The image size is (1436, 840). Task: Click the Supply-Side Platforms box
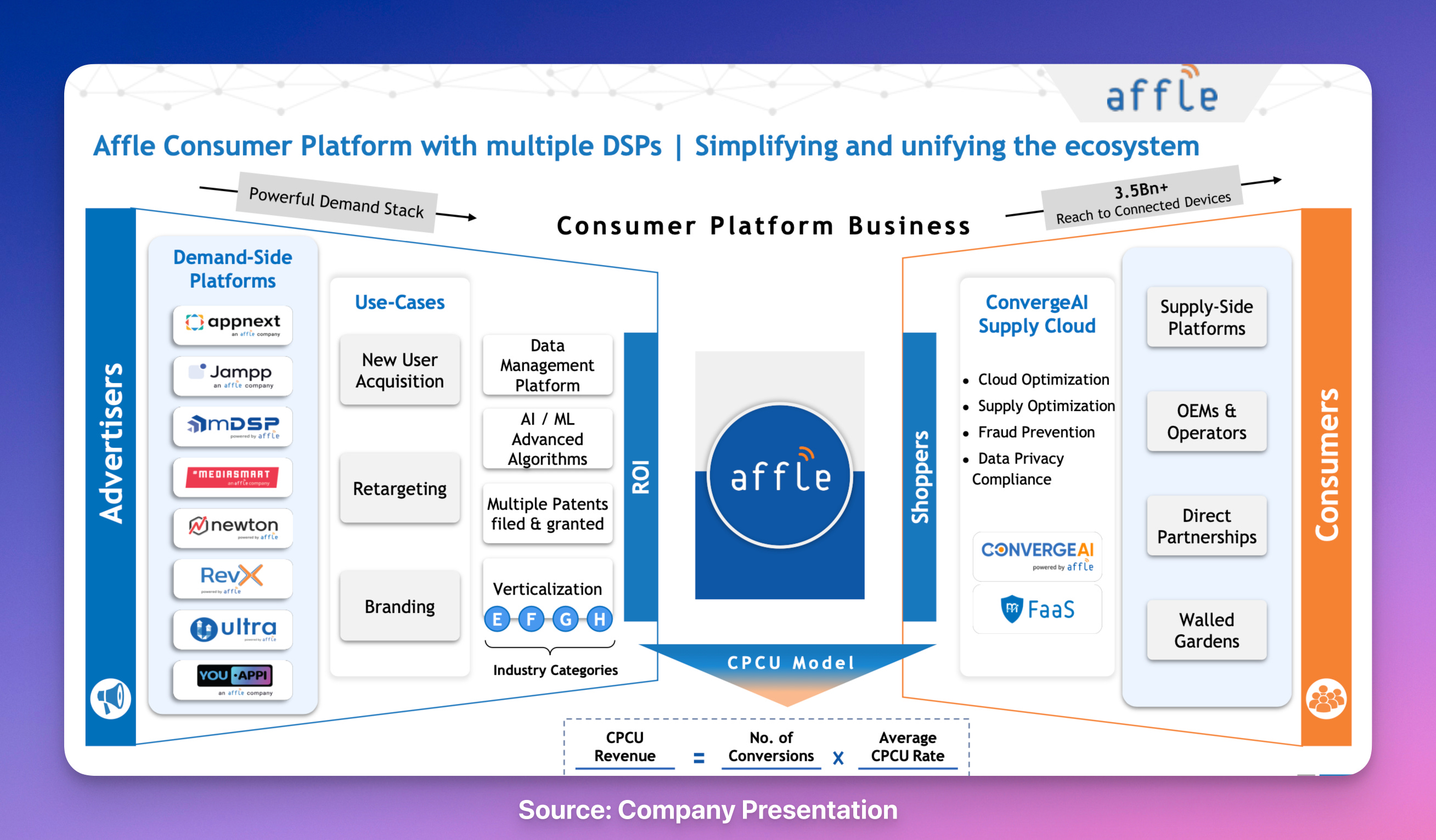(x=1206, y=318)
